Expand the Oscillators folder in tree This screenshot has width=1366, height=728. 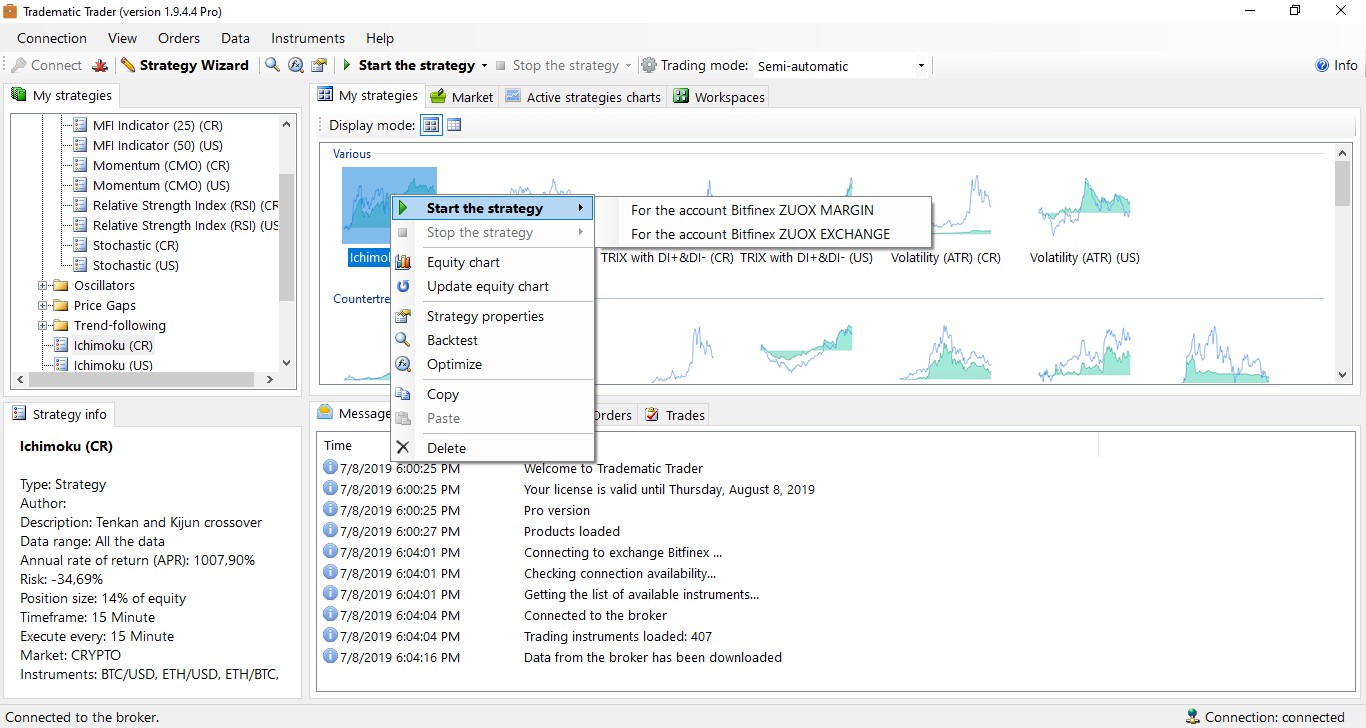[x=44, y=286]
